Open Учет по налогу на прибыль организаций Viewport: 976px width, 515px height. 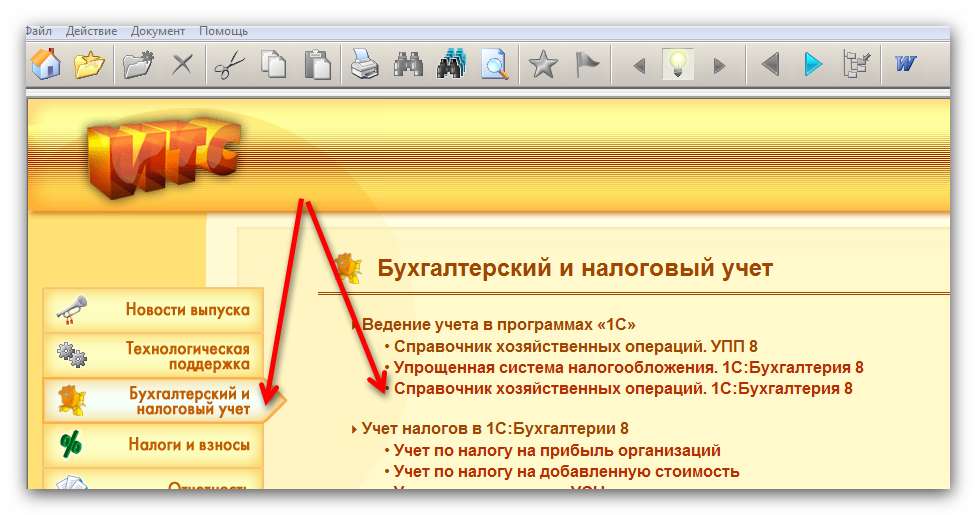(557, 450)
